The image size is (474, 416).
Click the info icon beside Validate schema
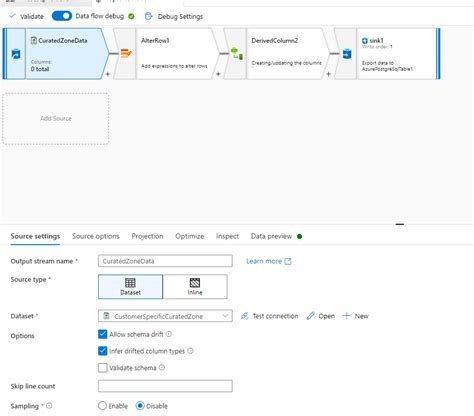[162, 367]
